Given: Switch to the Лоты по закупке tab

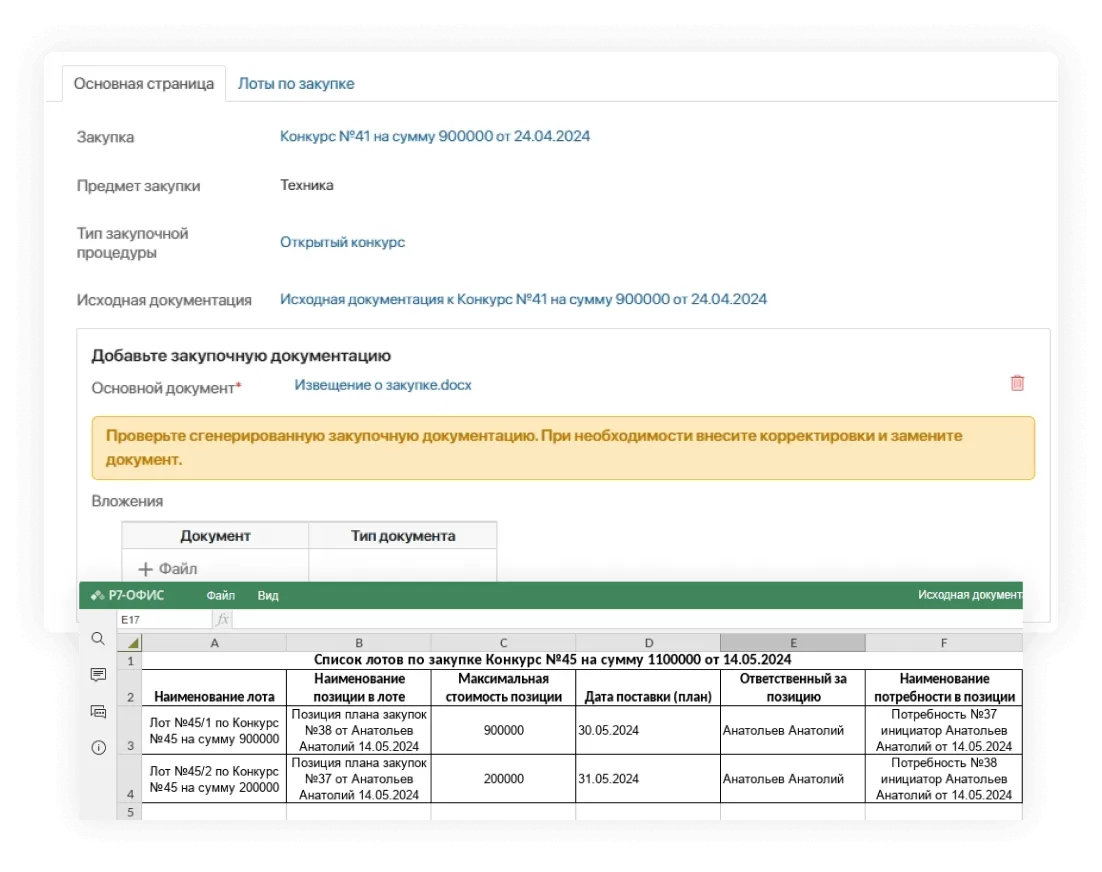Looking at the screenshot, I should pyautogui.click(x=296, y=84).
